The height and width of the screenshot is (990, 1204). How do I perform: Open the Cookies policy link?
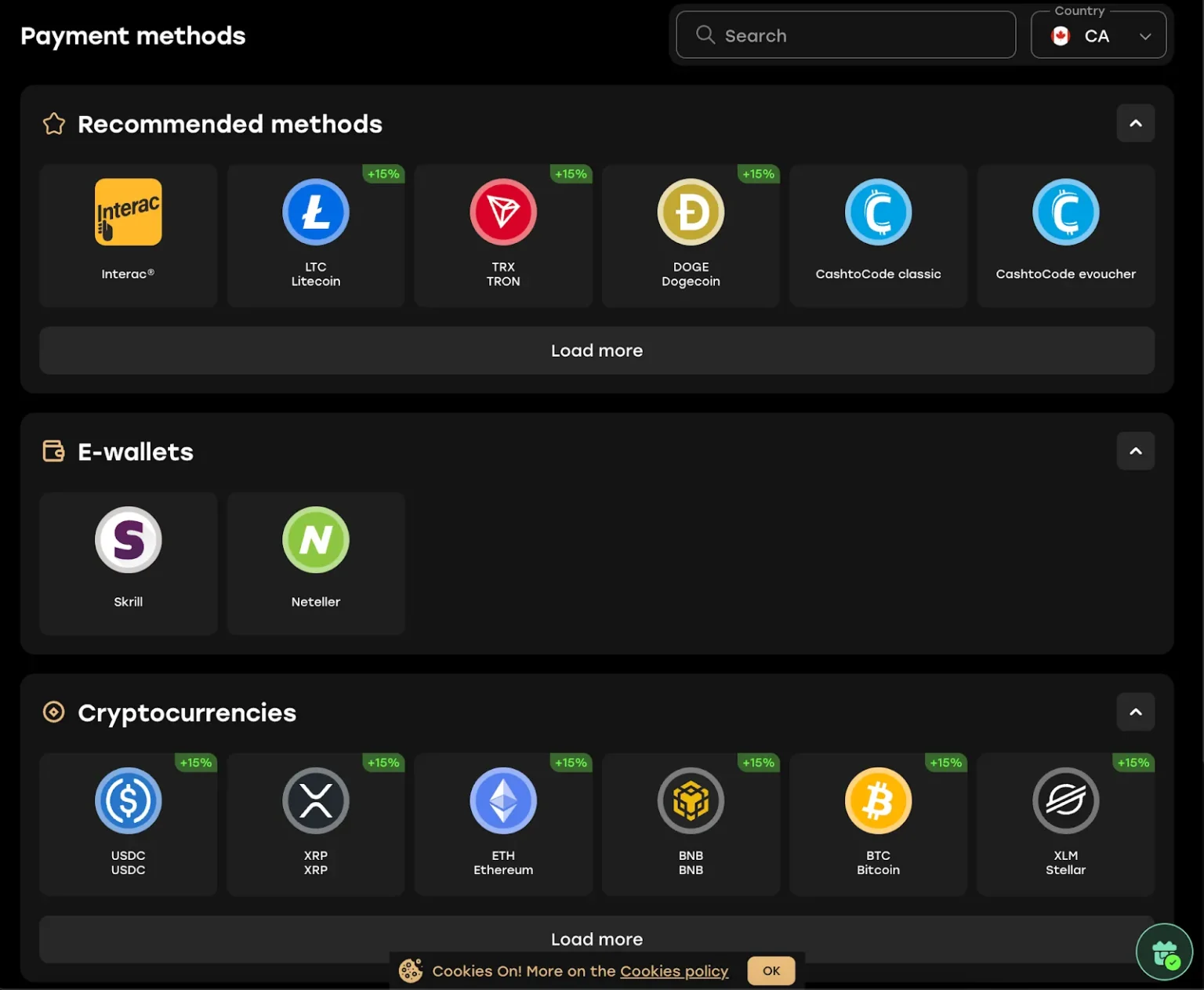(674, 970)
